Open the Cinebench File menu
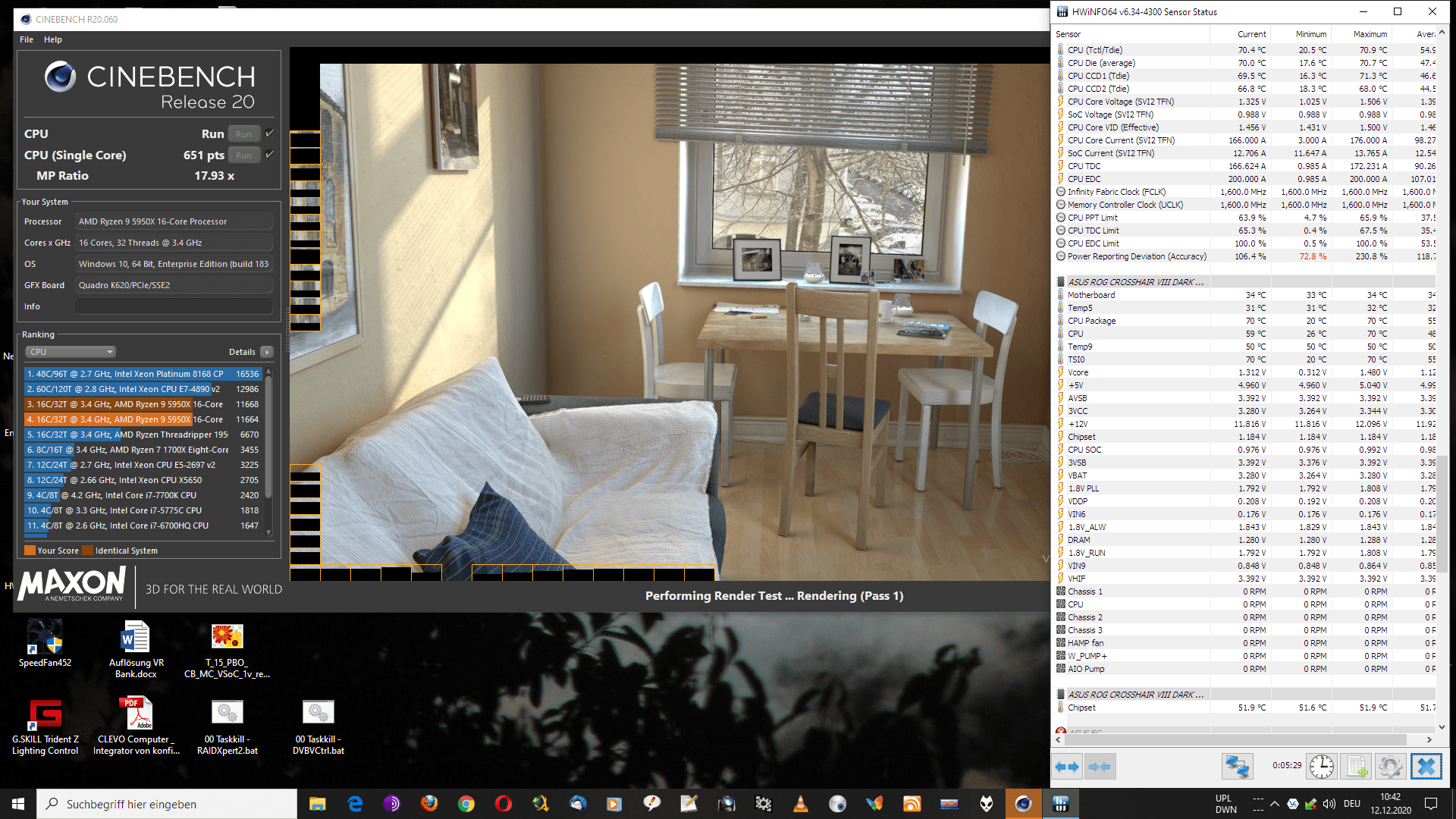 click(x=27, y=39)
